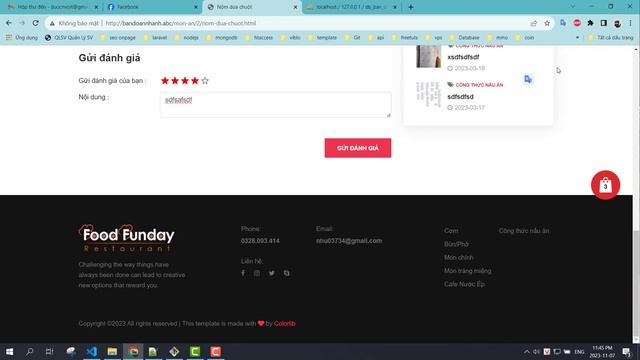The width and height of the screenshot is (640, 360).
Task: Click the browser address bar URL
Action: 181,23
